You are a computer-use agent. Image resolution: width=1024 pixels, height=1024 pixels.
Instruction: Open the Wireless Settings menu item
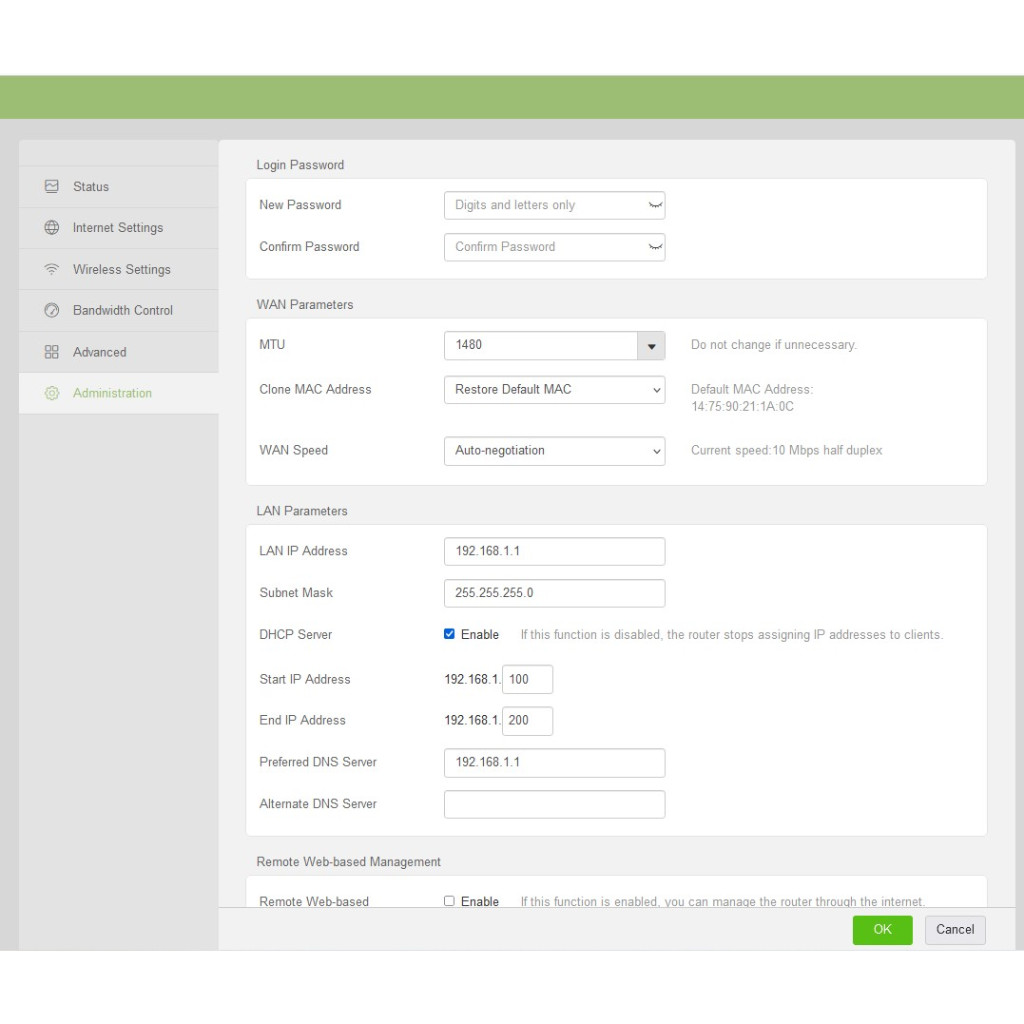tap(121, 270)
